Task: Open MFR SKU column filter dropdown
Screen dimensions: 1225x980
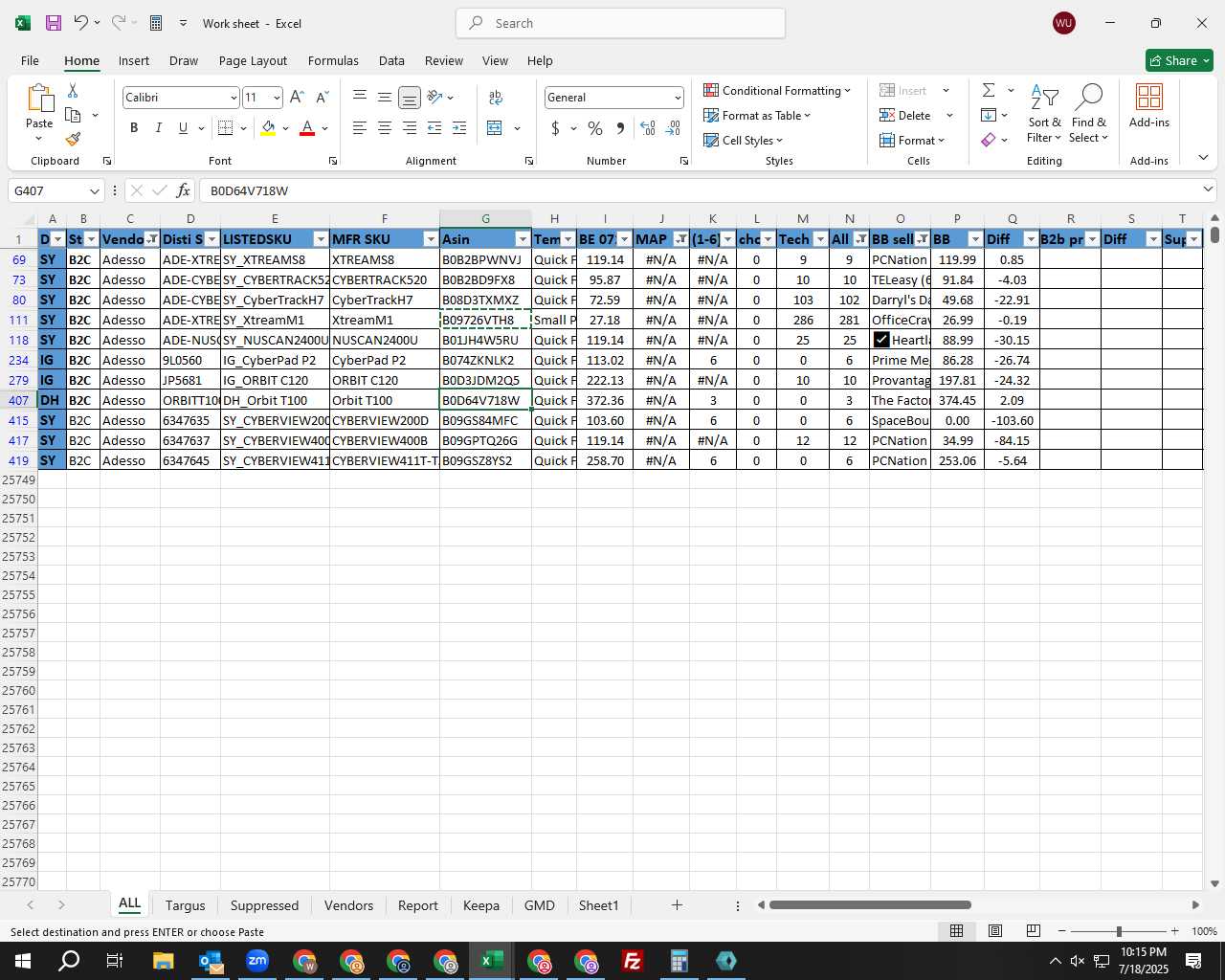Action: tap(431, 239)
